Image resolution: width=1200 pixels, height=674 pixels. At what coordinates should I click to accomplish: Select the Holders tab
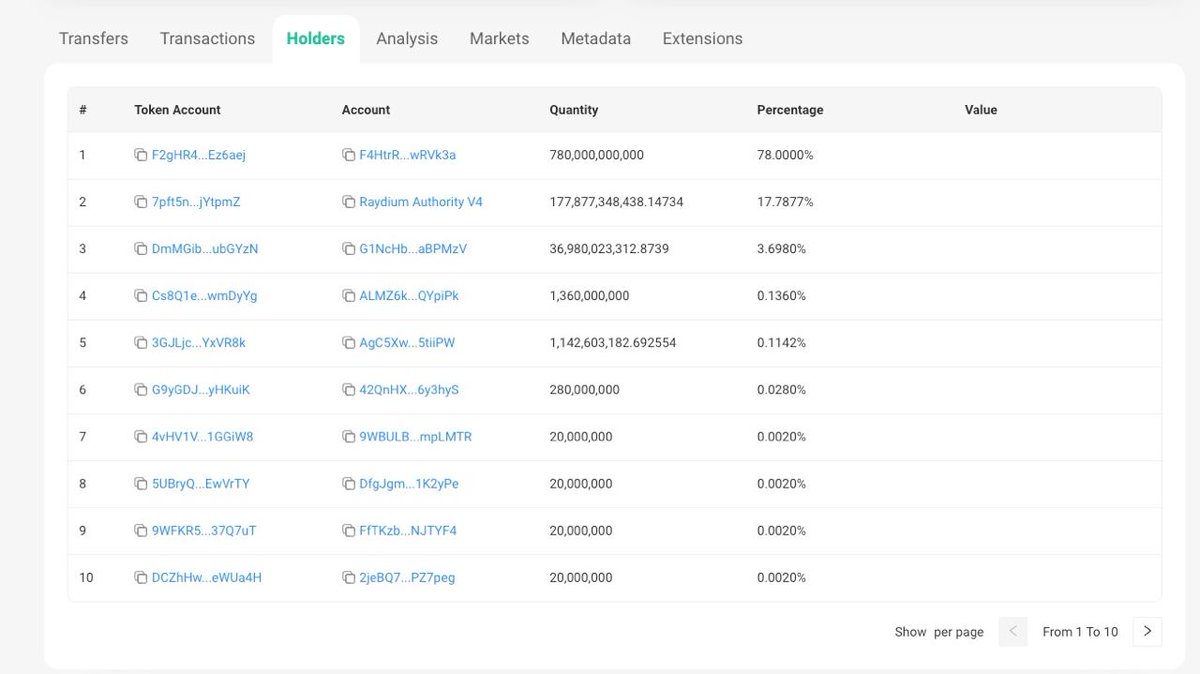pyautogui.click(x=316, y=38)
